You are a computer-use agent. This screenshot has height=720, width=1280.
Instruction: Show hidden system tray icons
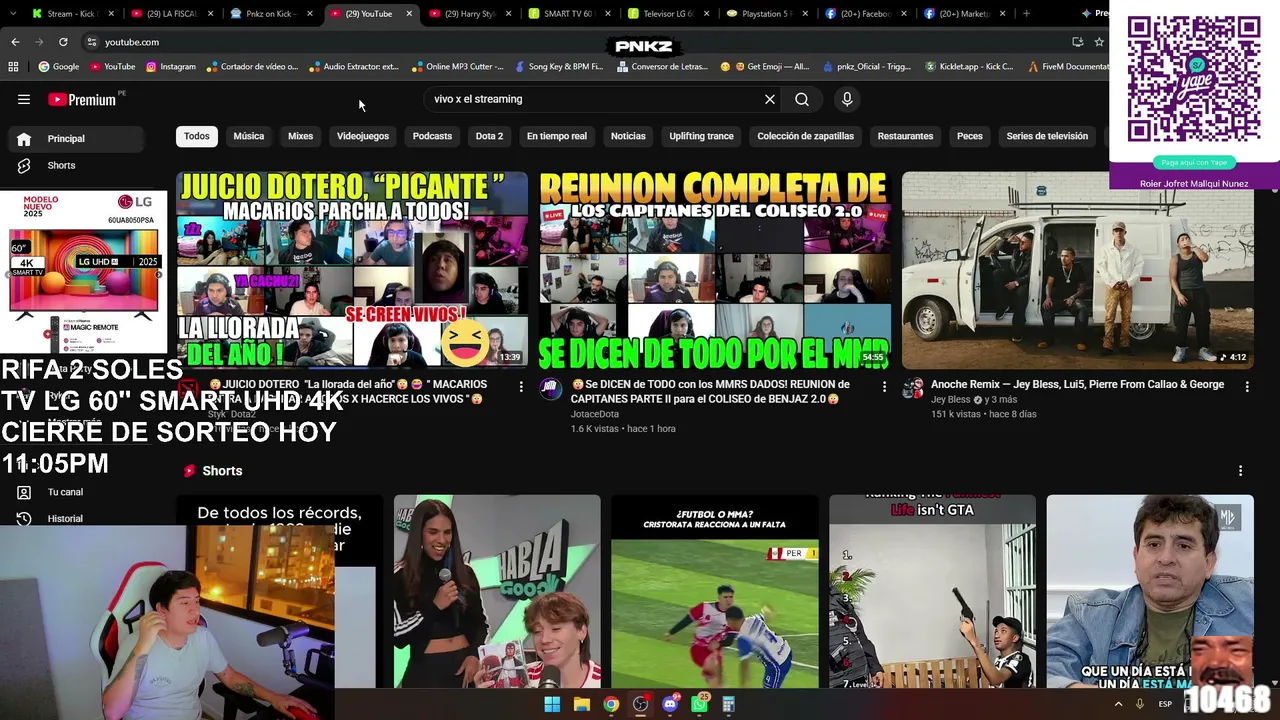pos(1118,704)
